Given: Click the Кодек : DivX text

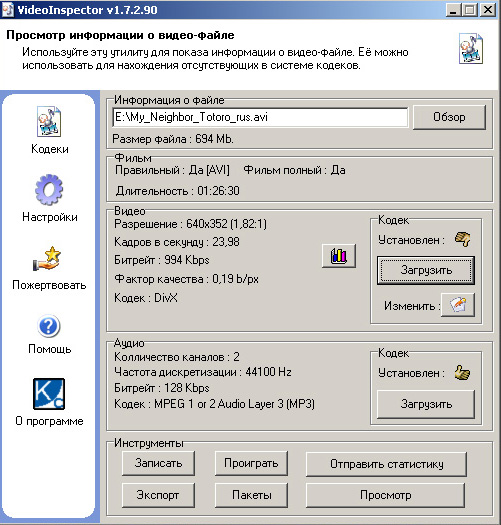Looking at the screenshot, I should click(146, 298).
